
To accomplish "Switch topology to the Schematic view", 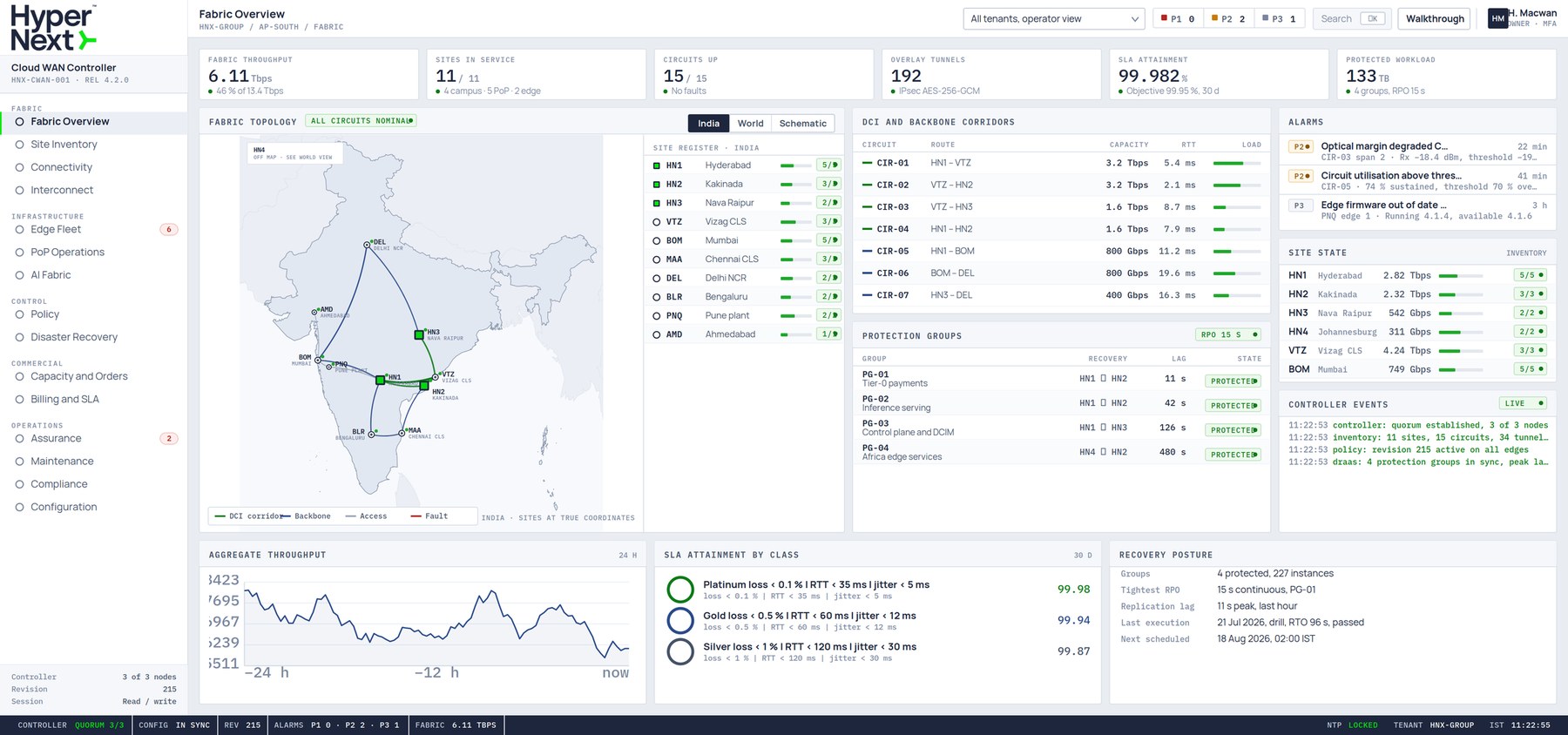I will tap(802, 124).
